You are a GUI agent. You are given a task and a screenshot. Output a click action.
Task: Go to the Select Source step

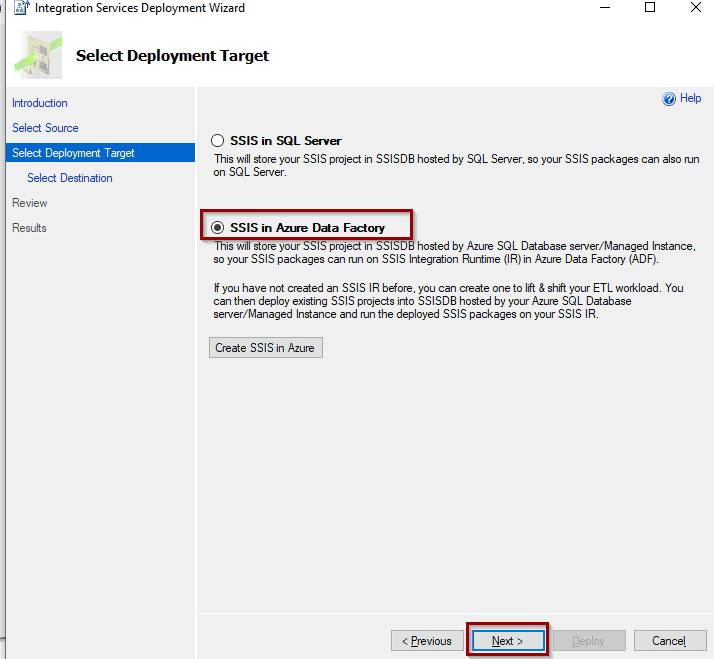(x=45, y=128)
